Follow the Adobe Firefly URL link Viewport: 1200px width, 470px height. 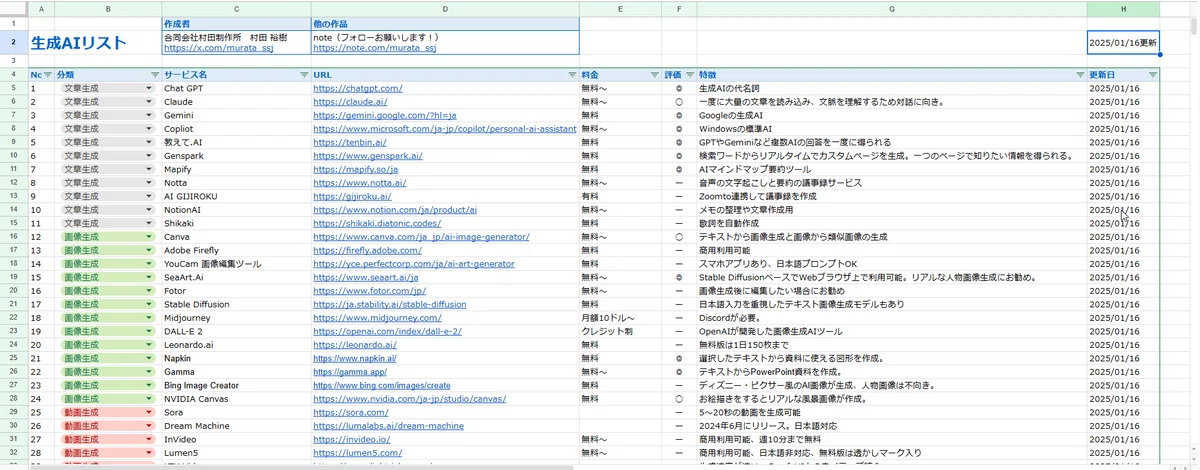(x=367, y=250)
